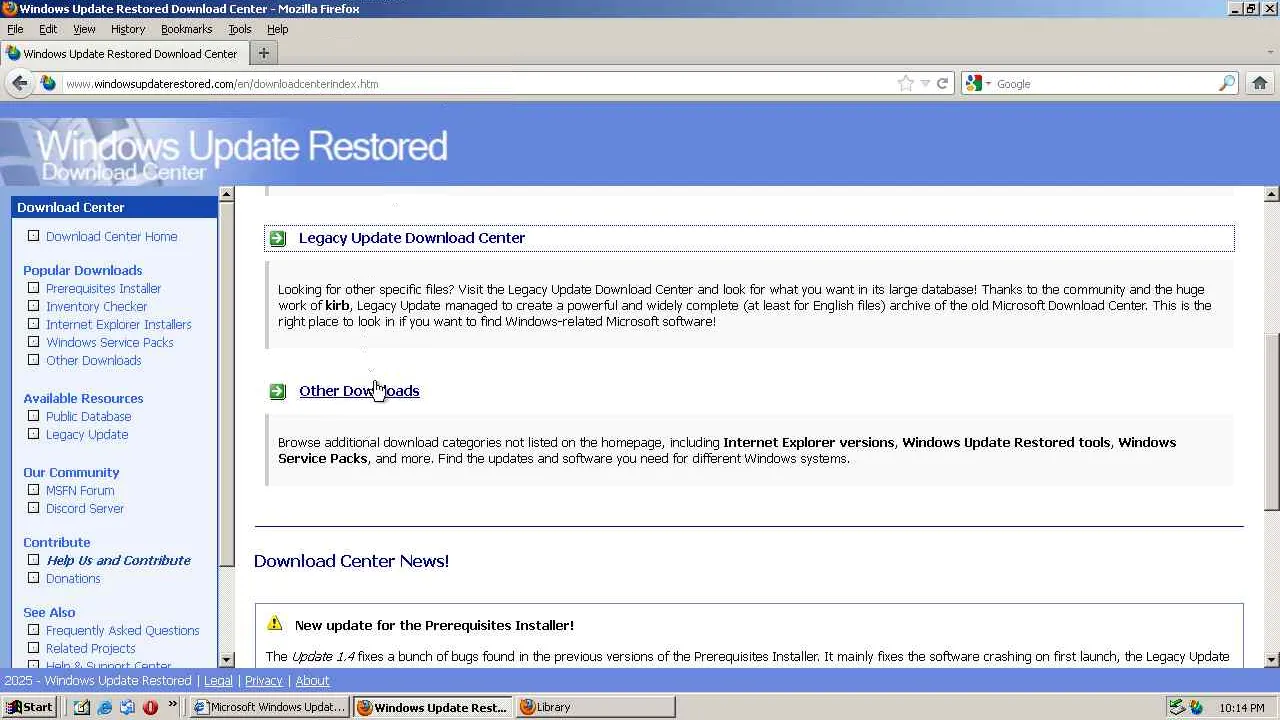
Task: Expand the Quick Launch overflow chevron
Action: pos(172,705)
